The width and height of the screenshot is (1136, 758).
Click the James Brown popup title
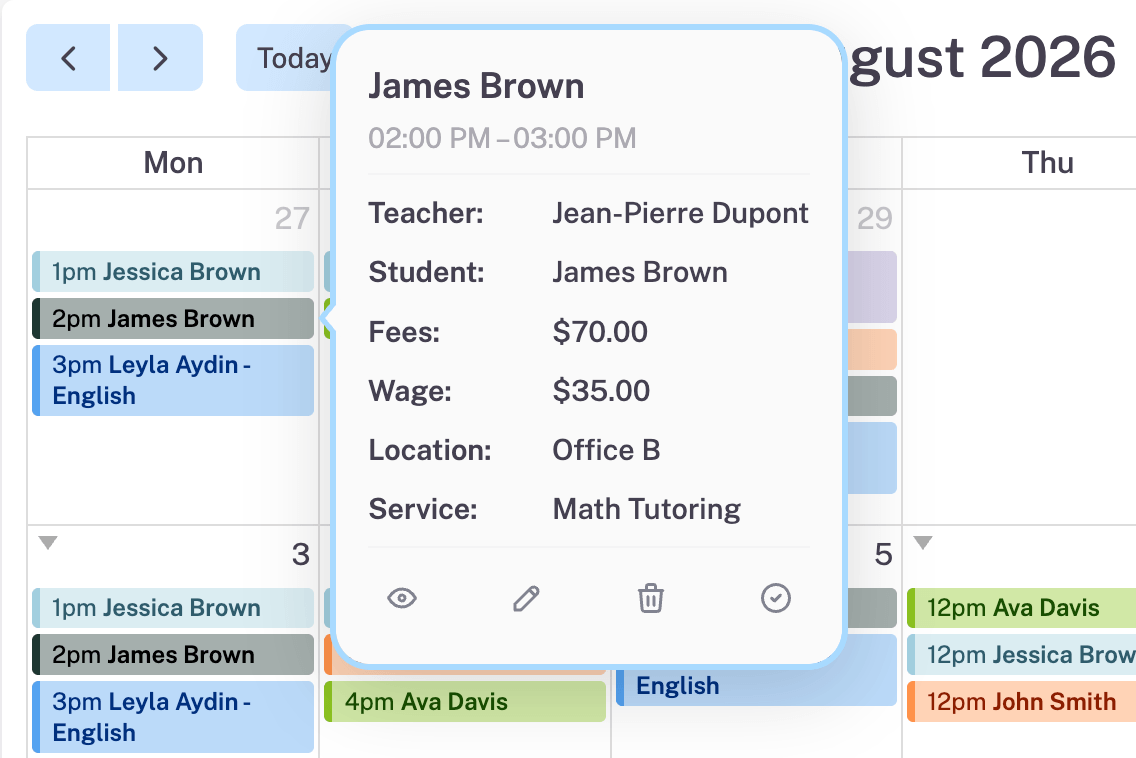point(476,86)
